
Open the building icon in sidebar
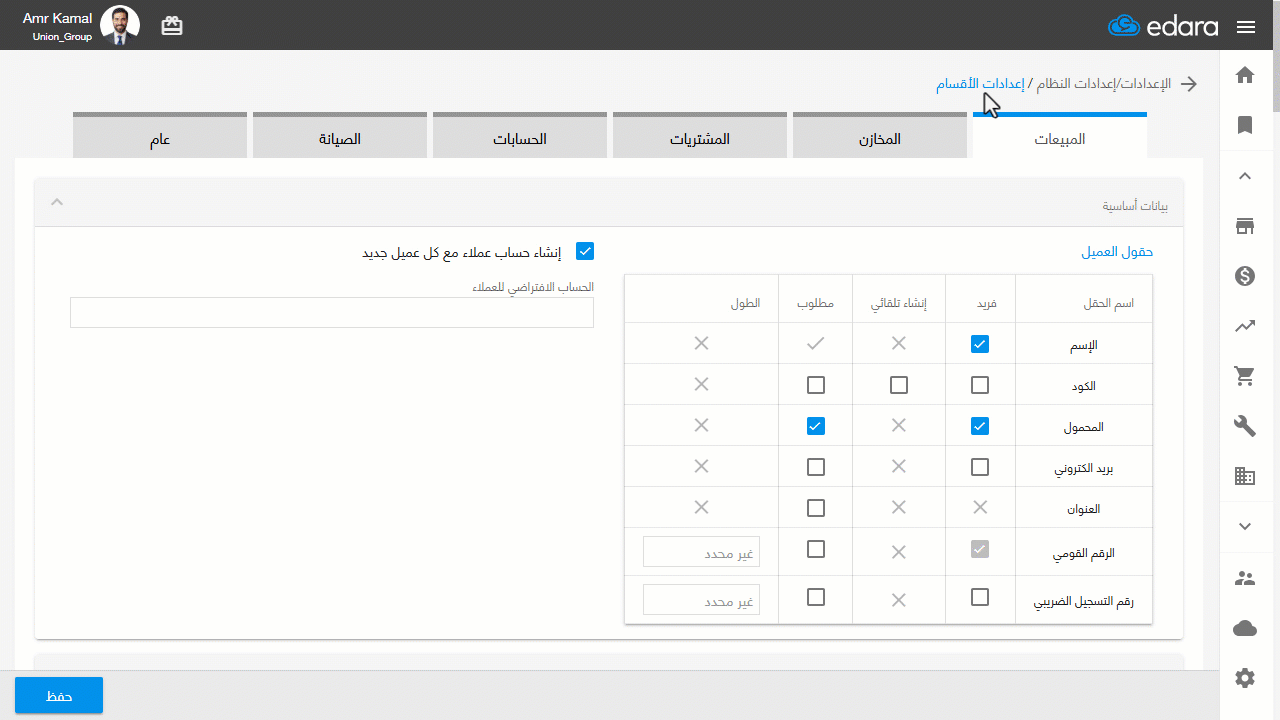1245,477
